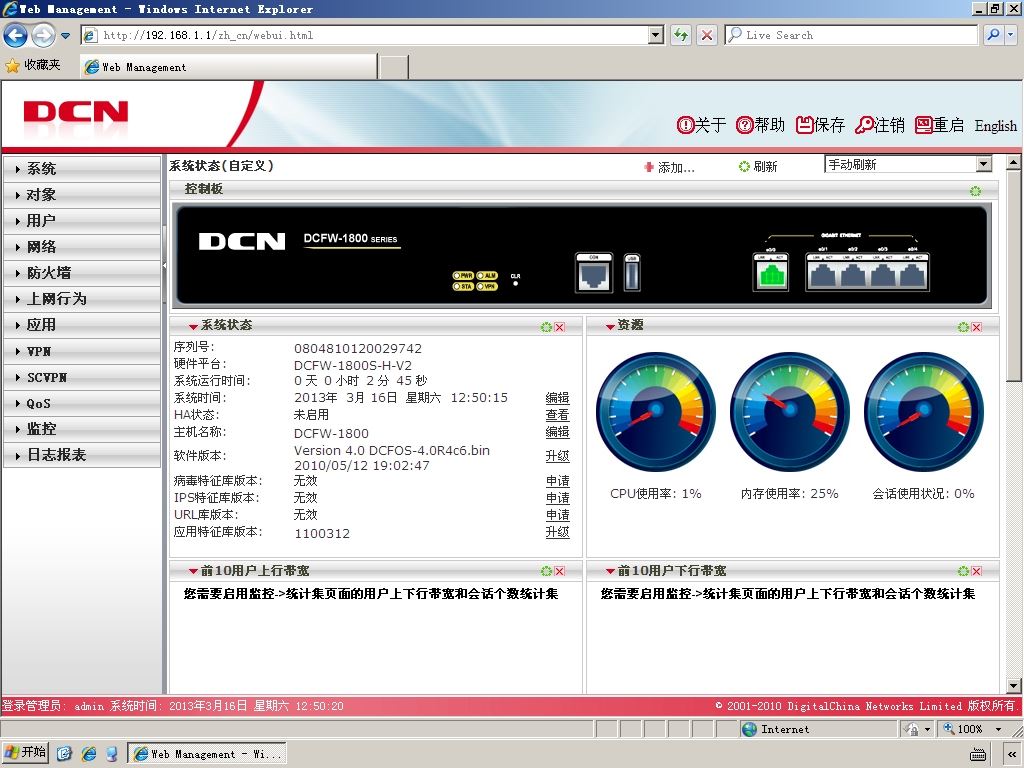Click the search magnifier button
Viewport: 1024px width, 768px height.
[993, 35]
